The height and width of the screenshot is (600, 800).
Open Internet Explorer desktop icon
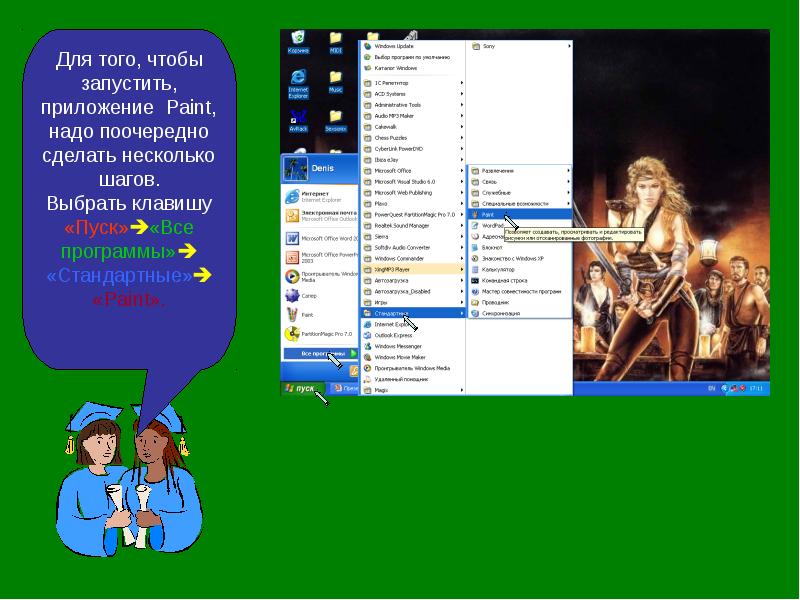tap(298, 81)
